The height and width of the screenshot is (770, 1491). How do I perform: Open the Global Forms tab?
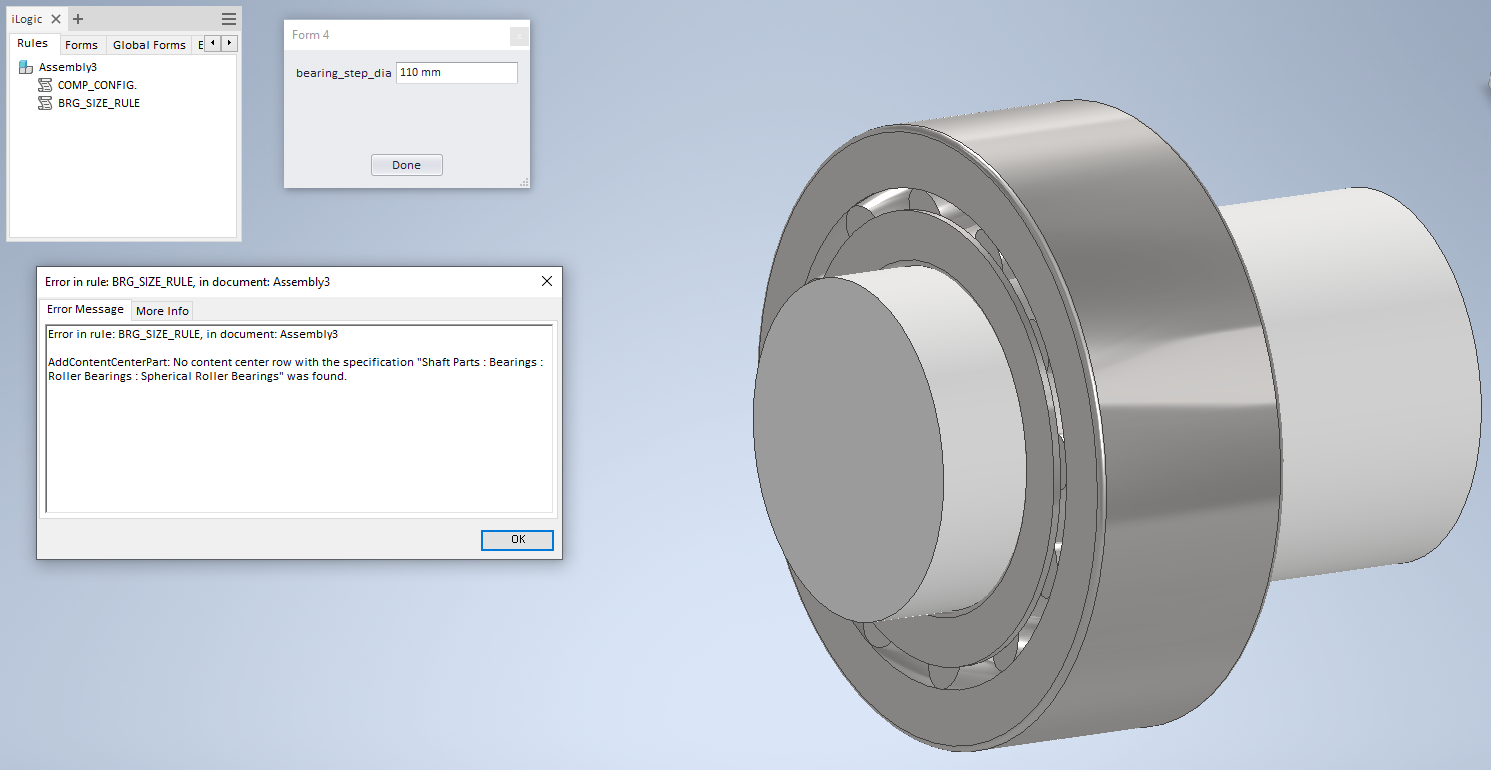pos(149,44)
